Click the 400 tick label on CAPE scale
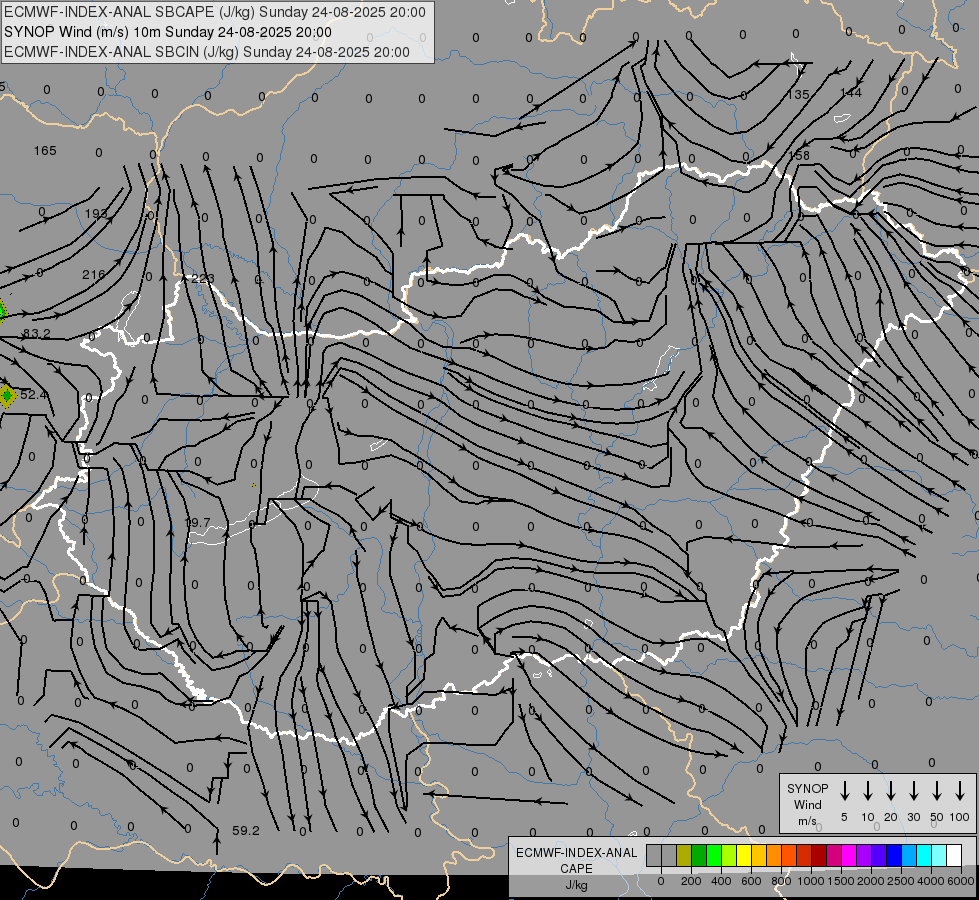The height and width of the screenshot is (900, 979). click(x=721, y=881)
